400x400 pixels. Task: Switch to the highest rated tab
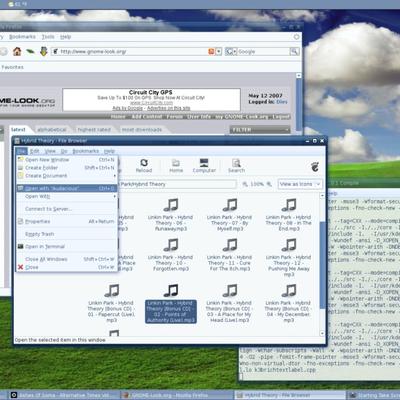click(94, 129)
